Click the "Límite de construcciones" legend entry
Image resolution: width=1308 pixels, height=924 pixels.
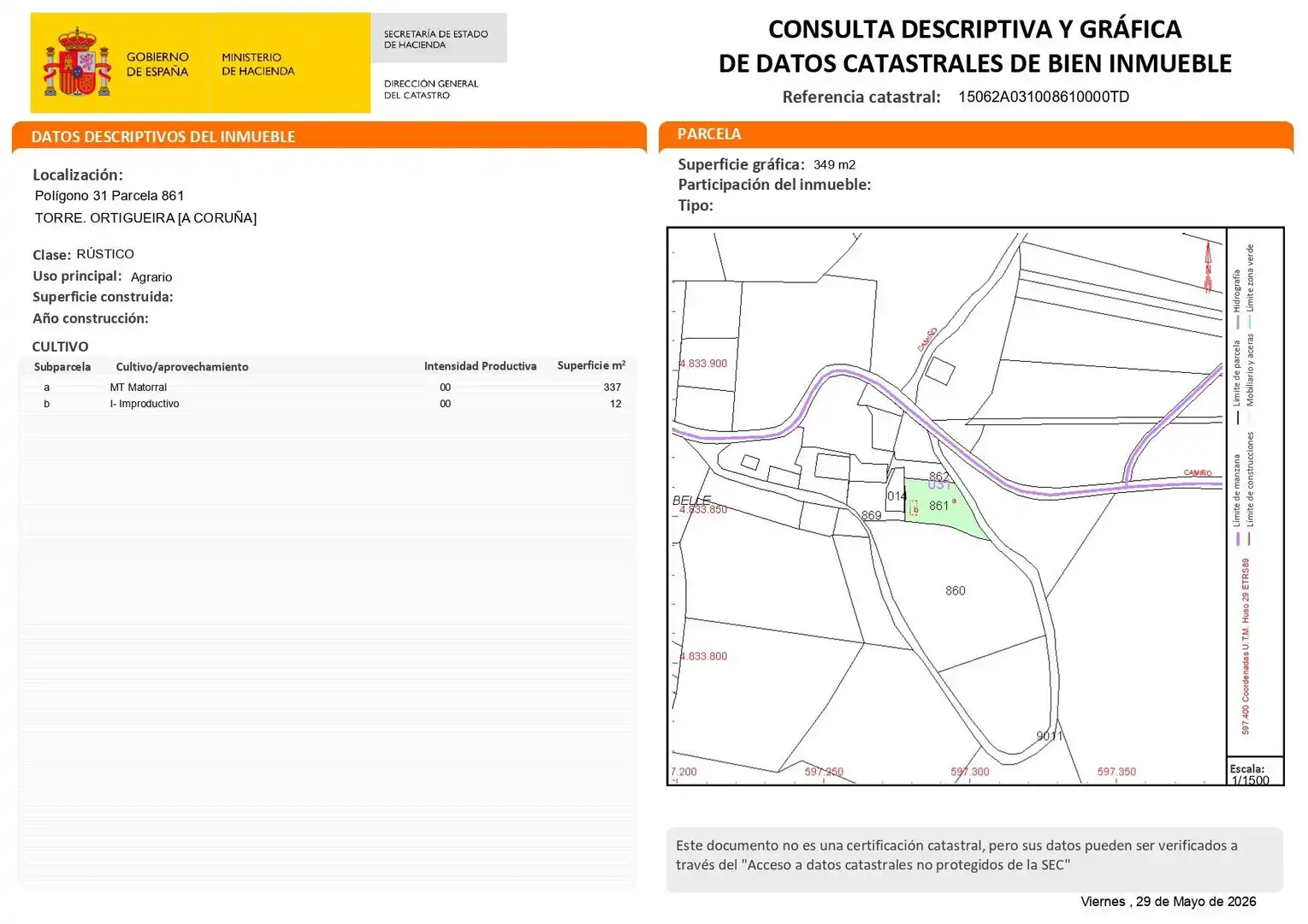(1250, 489)
